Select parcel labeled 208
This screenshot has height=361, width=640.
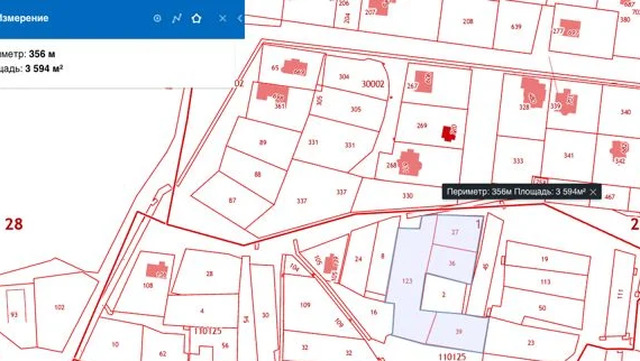coord(468,21)
